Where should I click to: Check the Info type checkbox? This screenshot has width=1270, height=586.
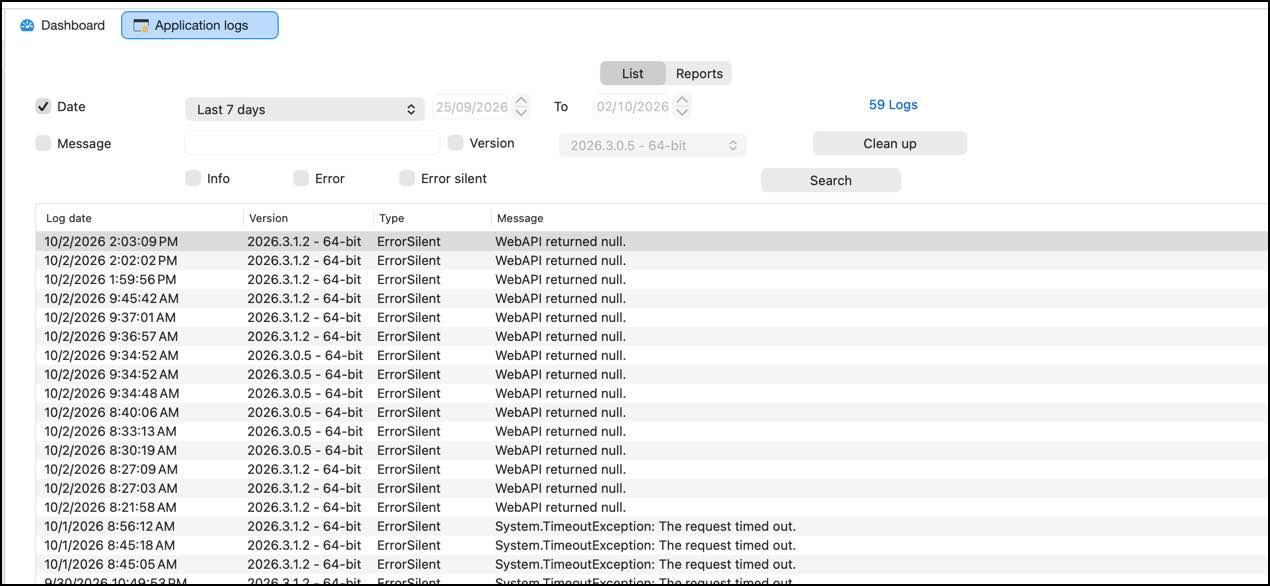click(x=193, y=178)
